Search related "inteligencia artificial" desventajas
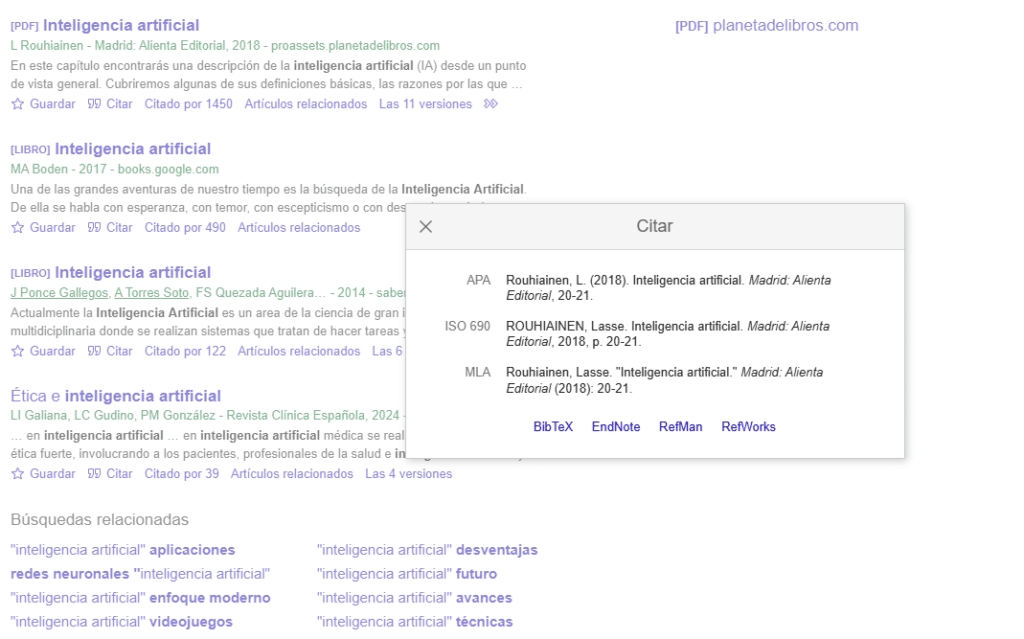Viewport: 1024px width, 639px height. click(427, 550)
